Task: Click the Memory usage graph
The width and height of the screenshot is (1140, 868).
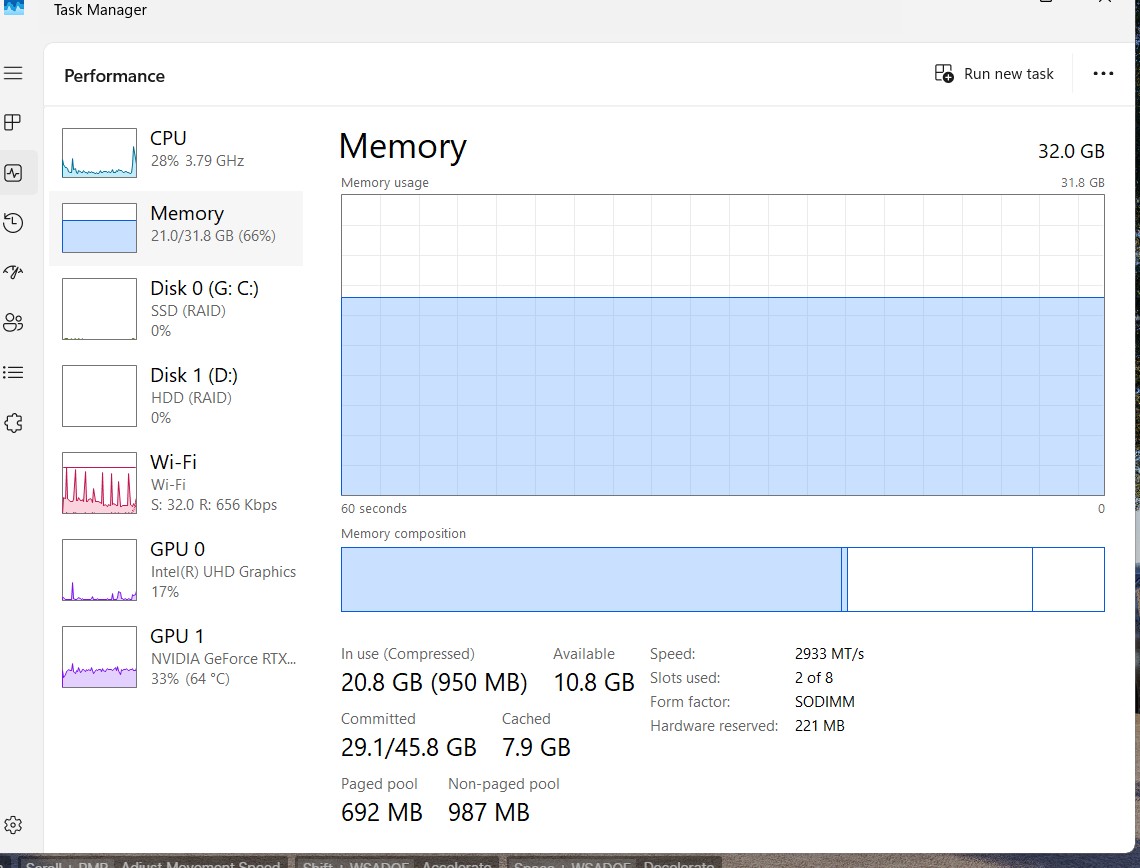Action: click(722, 345)
